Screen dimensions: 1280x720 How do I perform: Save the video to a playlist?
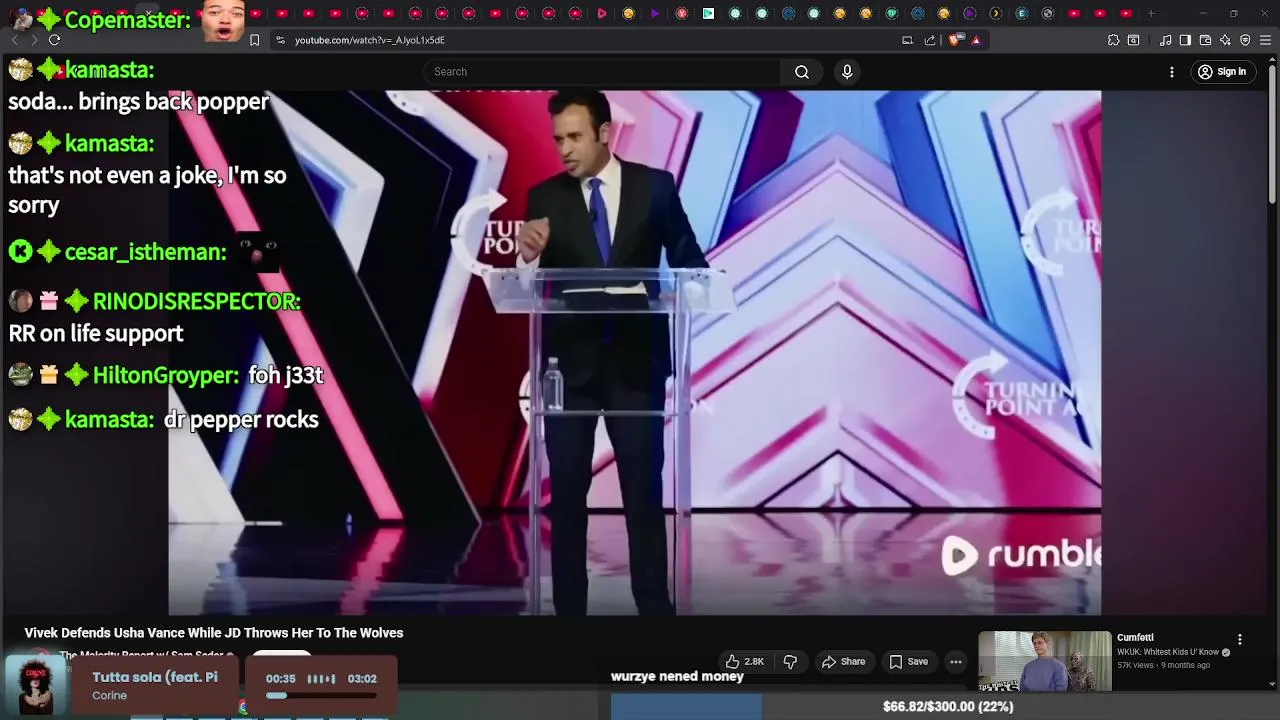[908, 661]
